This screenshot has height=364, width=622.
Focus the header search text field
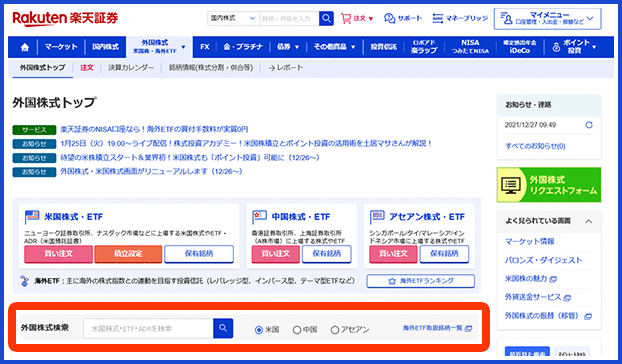coord(289,18)
